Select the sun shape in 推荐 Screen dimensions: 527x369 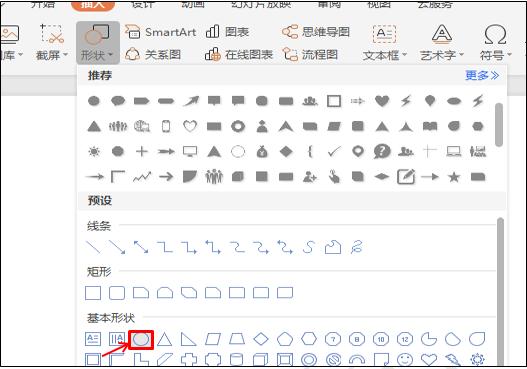coord(94,152)
